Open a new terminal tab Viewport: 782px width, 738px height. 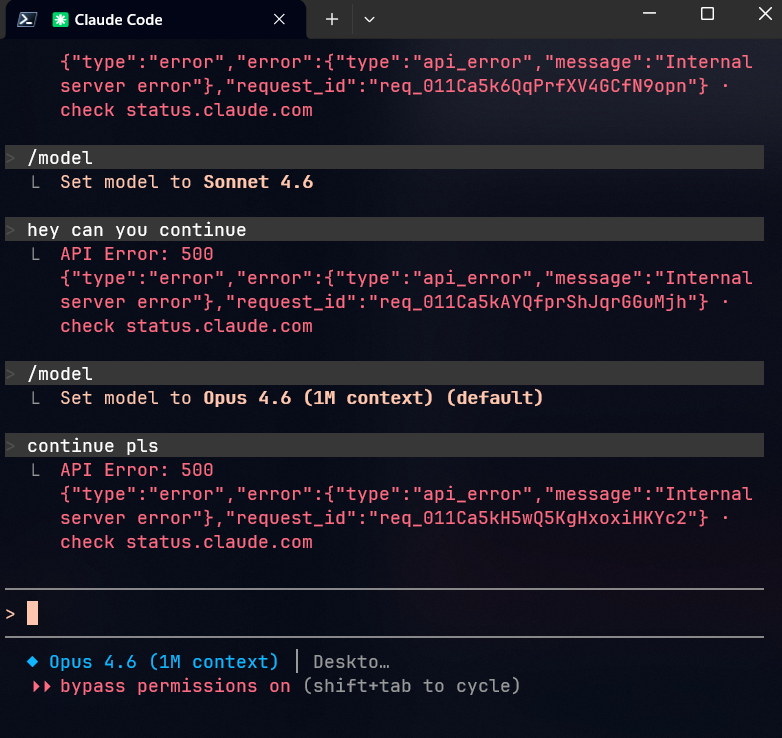332,19
